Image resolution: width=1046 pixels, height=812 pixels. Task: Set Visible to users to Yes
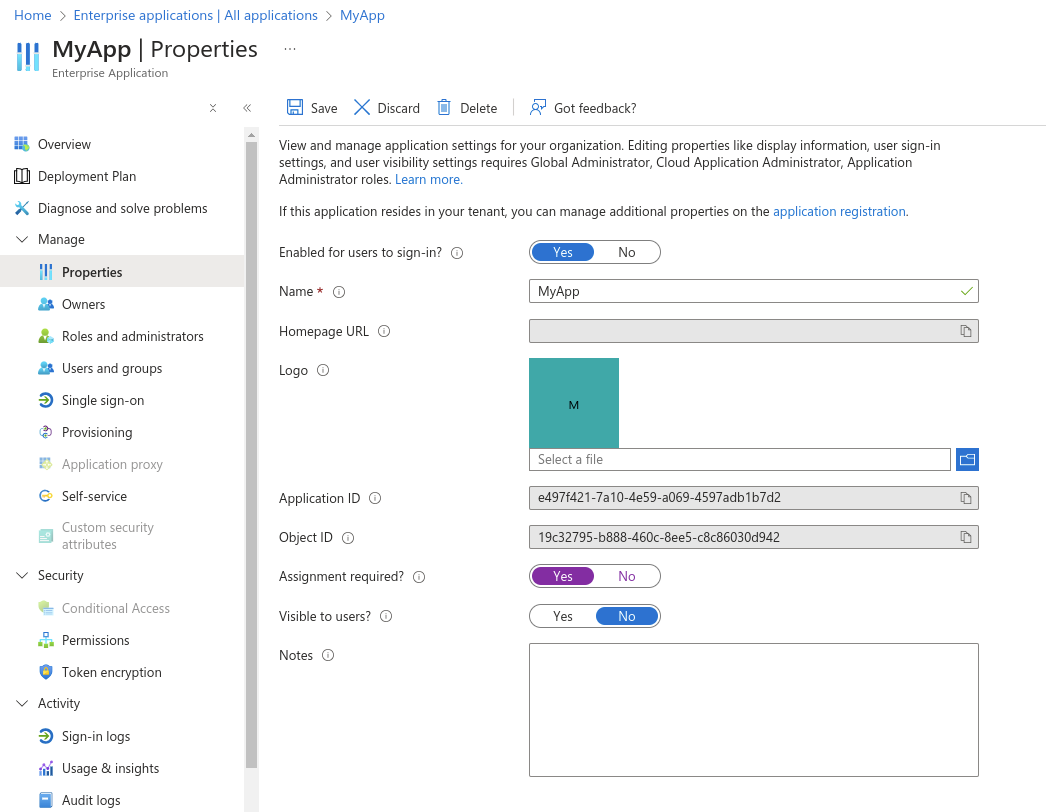[563, 616]
